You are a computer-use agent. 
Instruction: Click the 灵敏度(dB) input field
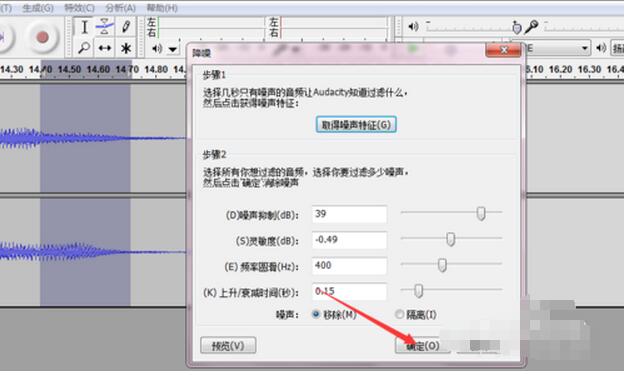(x=349, y=240)
